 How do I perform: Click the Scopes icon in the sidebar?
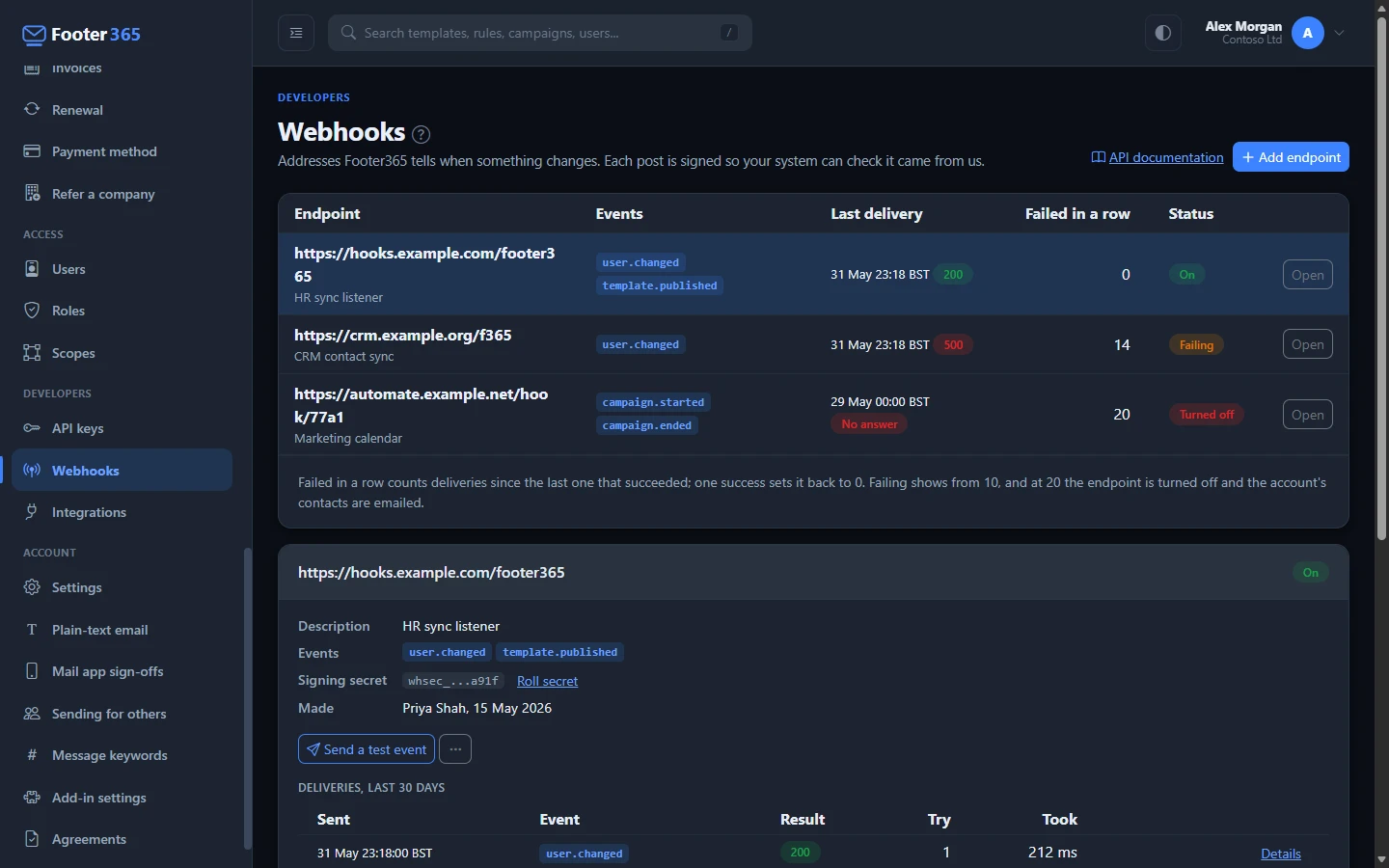pyautogui.click(x=32, y=352)
